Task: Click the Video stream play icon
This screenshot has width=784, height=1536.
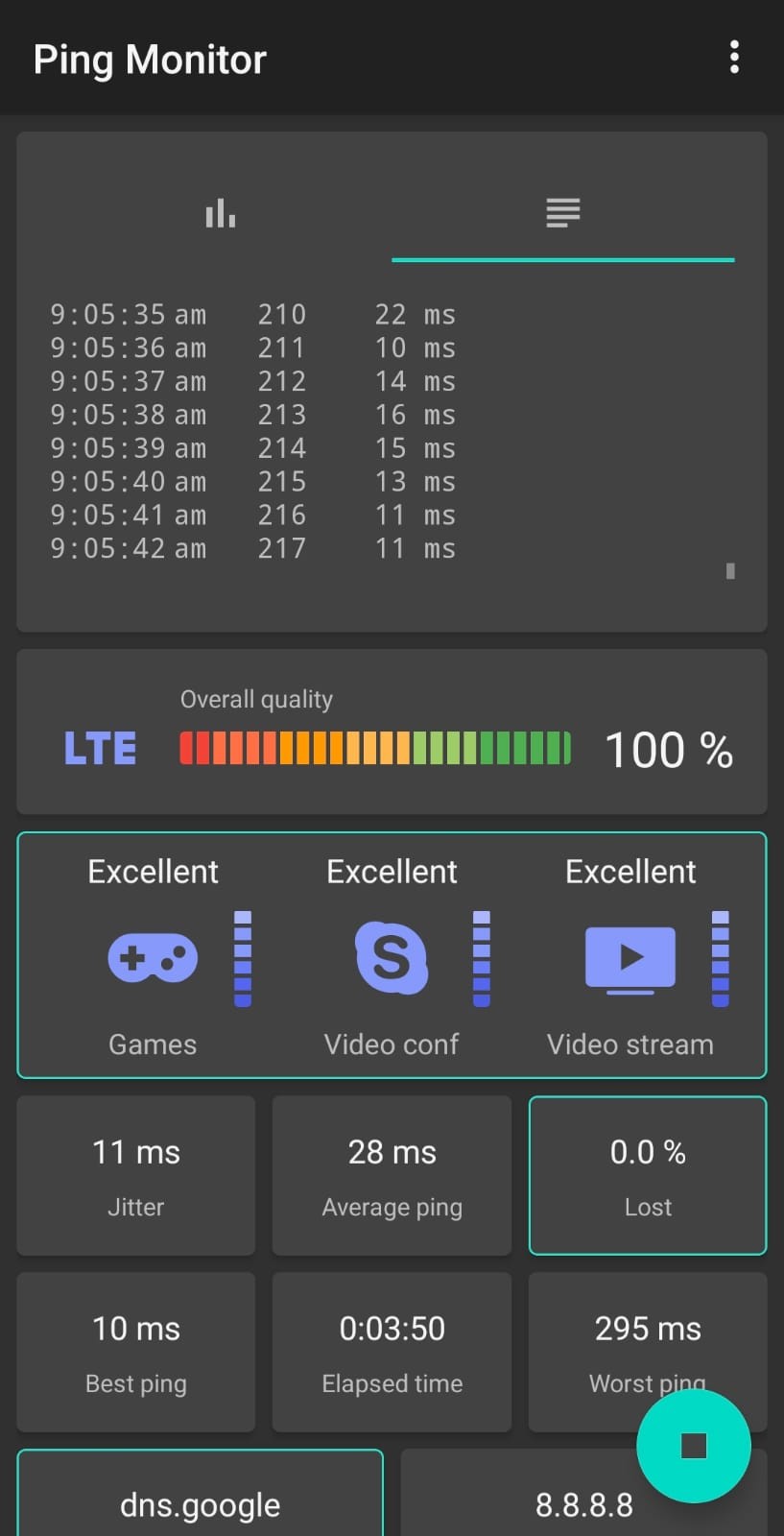Action: click(x=630, y=958)
